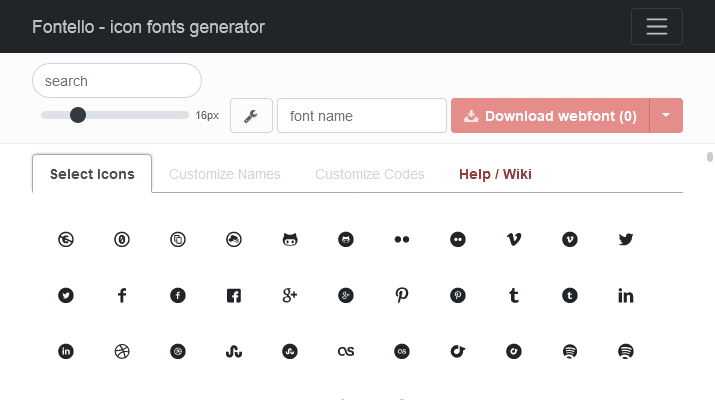This screenshot has width=715, height=400.
Task: Switch to Customize Names tab
Action: click(225, 174)
